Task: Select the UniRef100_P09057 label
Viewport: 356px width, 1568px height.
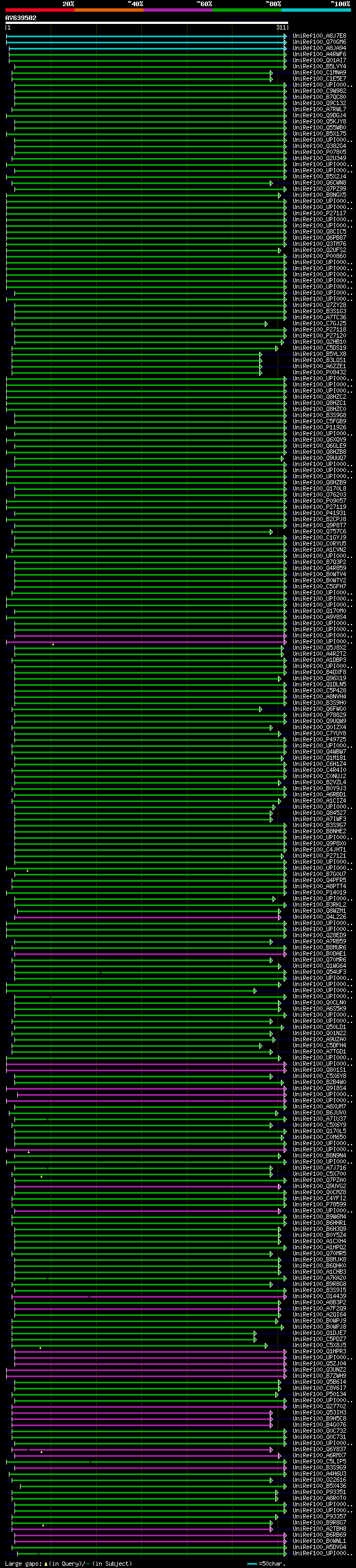Action: point(319,501)
